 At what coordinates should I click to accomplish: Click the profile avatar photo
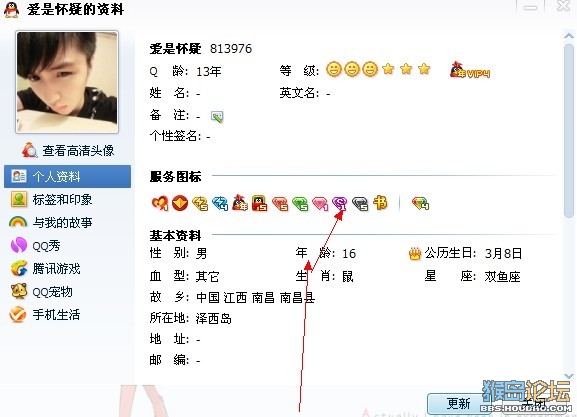(67, 82)
